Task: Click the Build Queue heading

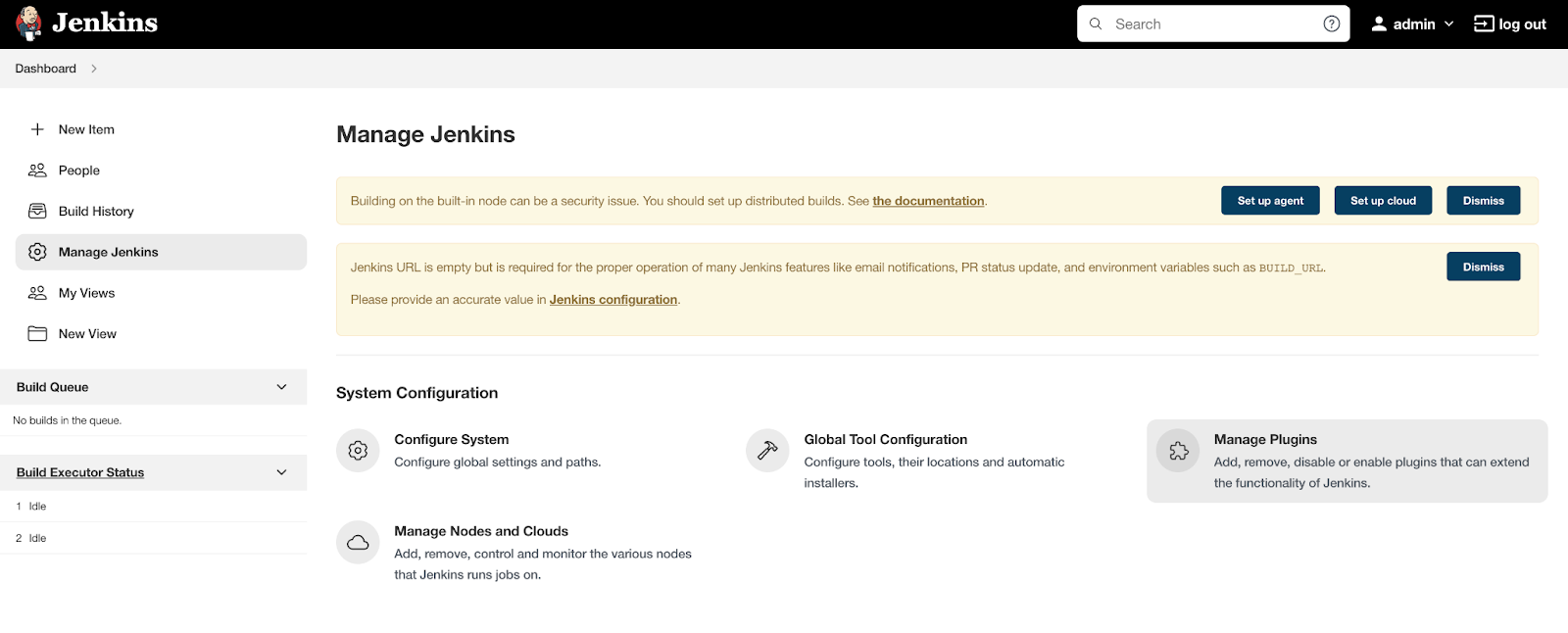Action: click(x=53, y=387)
